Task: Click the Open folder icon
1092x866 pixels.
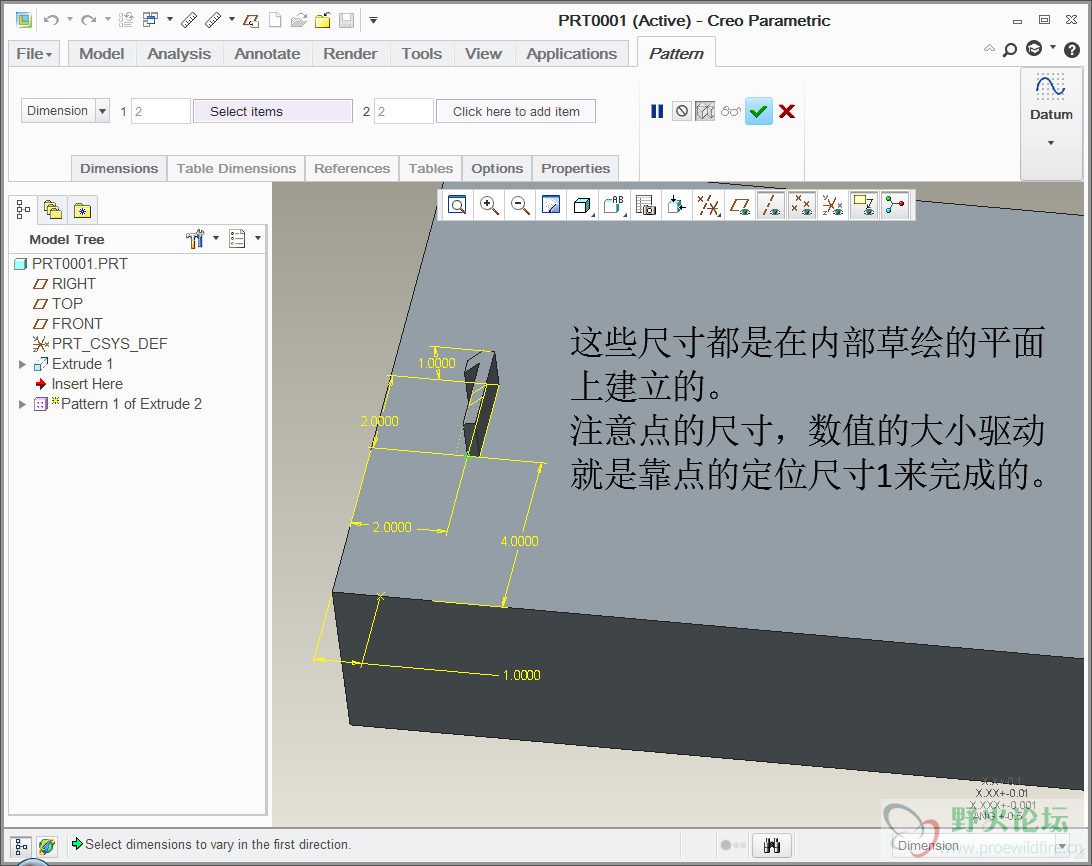Action: coord(299,20)
